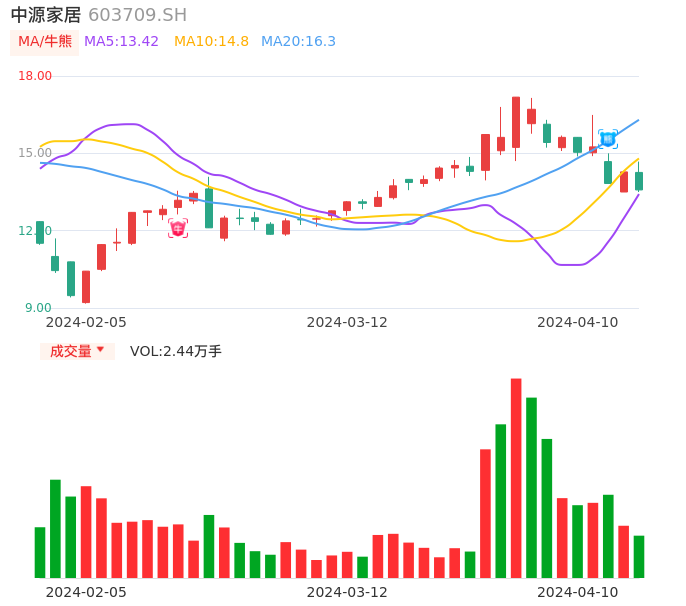Screen dimensions: 686x606
Task: Click the 2024-02-05 date below volume chart
Action: coord(86,592)
